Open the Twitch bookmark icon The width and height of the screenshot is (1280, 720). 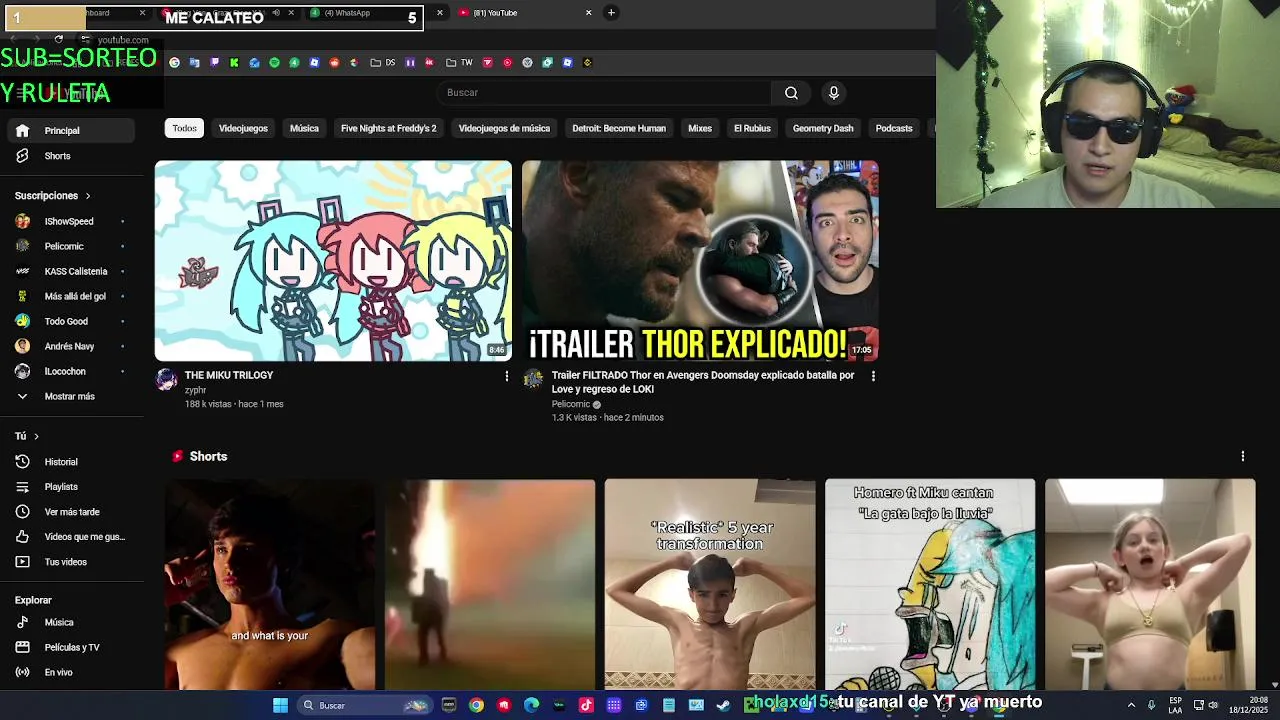click(214, 62)
